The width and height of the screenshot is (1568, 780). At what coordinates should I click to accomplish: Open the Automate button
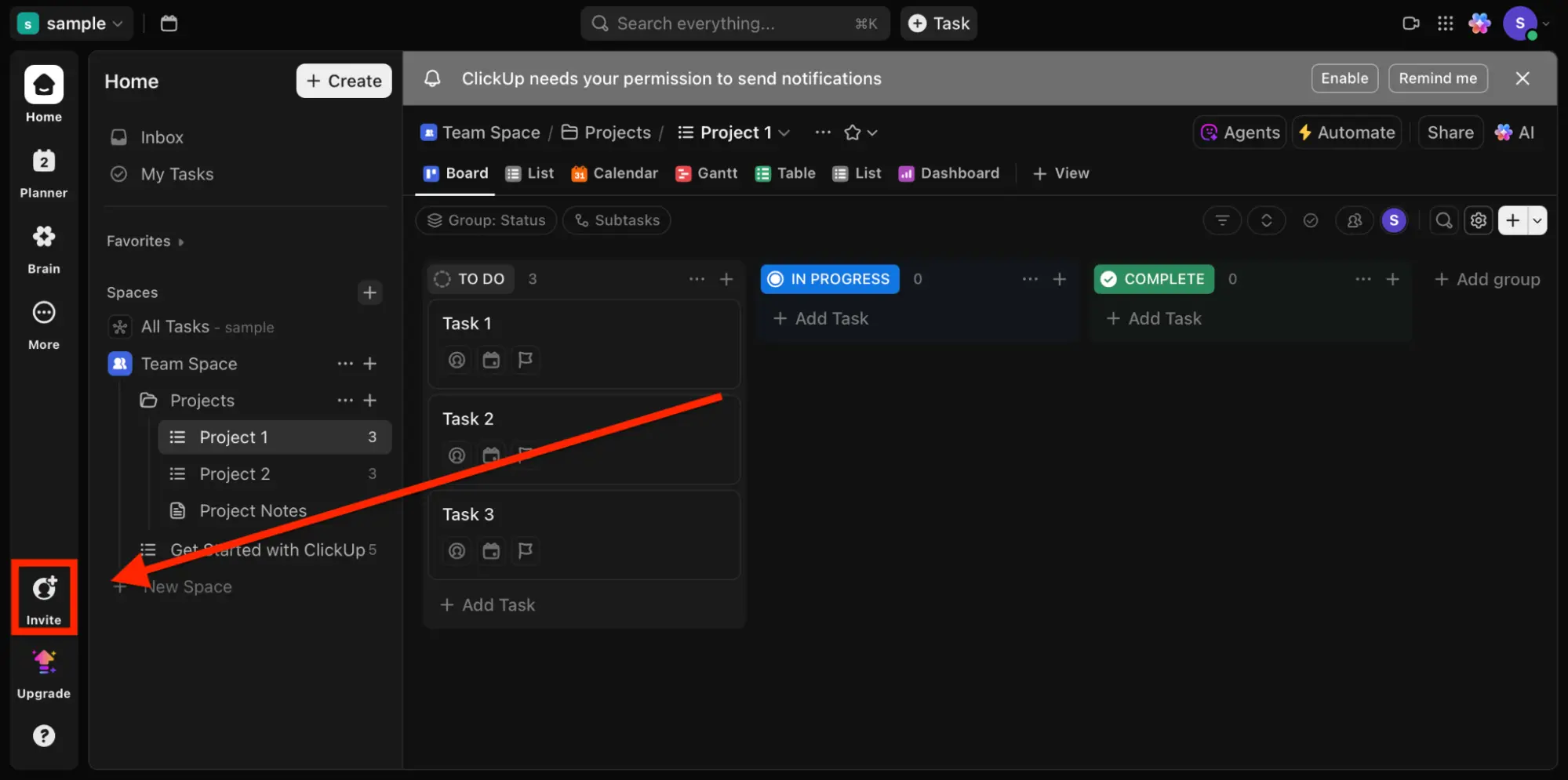[1347, 132]
